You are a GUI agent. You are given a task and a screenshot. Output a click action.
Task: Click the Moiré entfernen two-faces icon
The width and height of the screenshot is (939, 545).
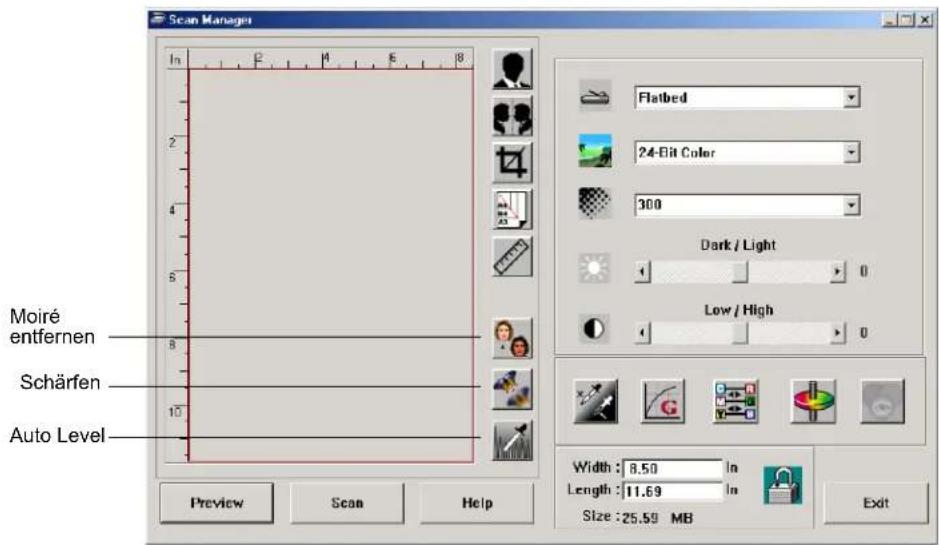point(512,338)
